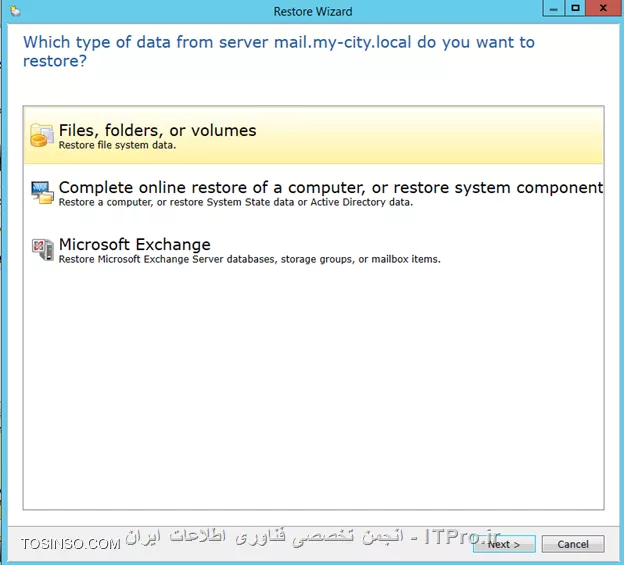The image size is (624, 565).
Task: Click the computer restore option icon
Action: pos(42,193)
